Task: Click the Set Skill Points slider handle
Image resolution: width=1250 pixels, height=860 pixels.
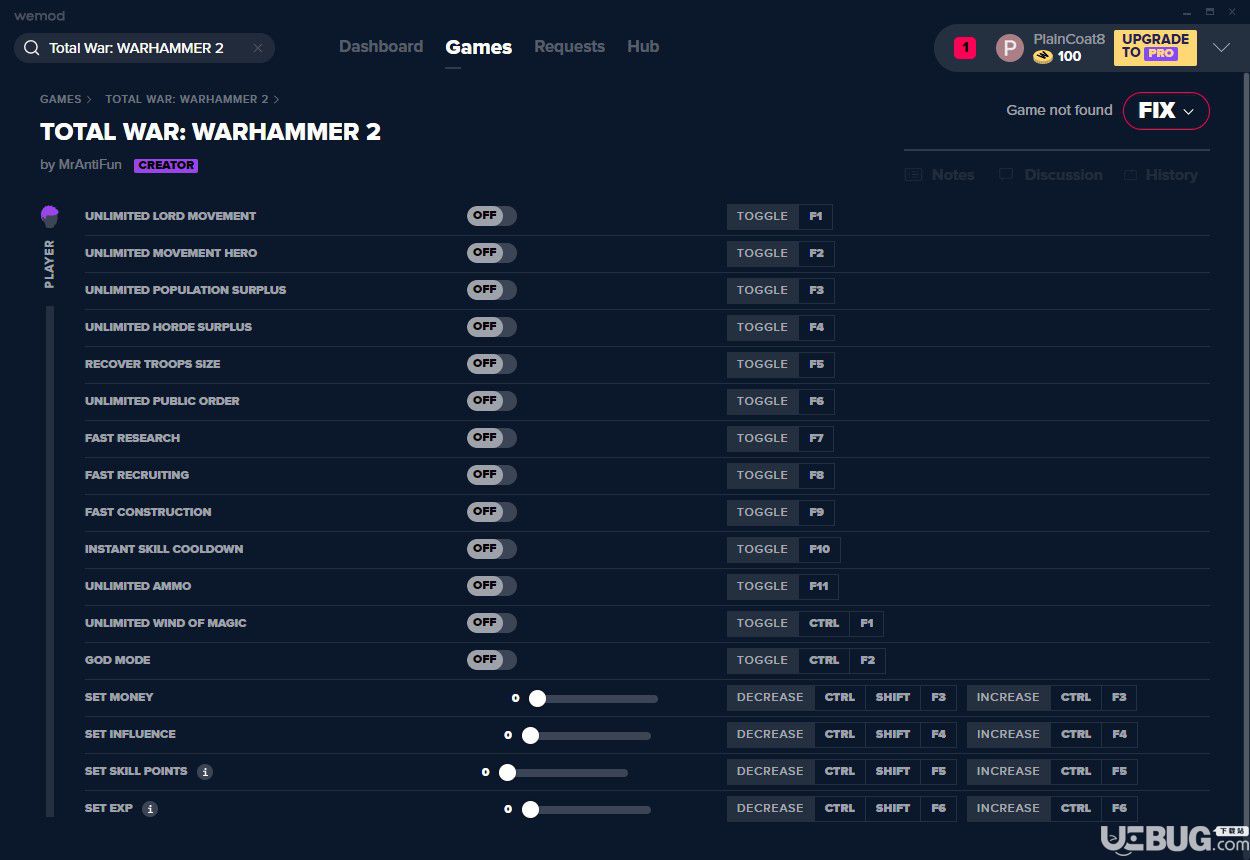Action: 507,773
